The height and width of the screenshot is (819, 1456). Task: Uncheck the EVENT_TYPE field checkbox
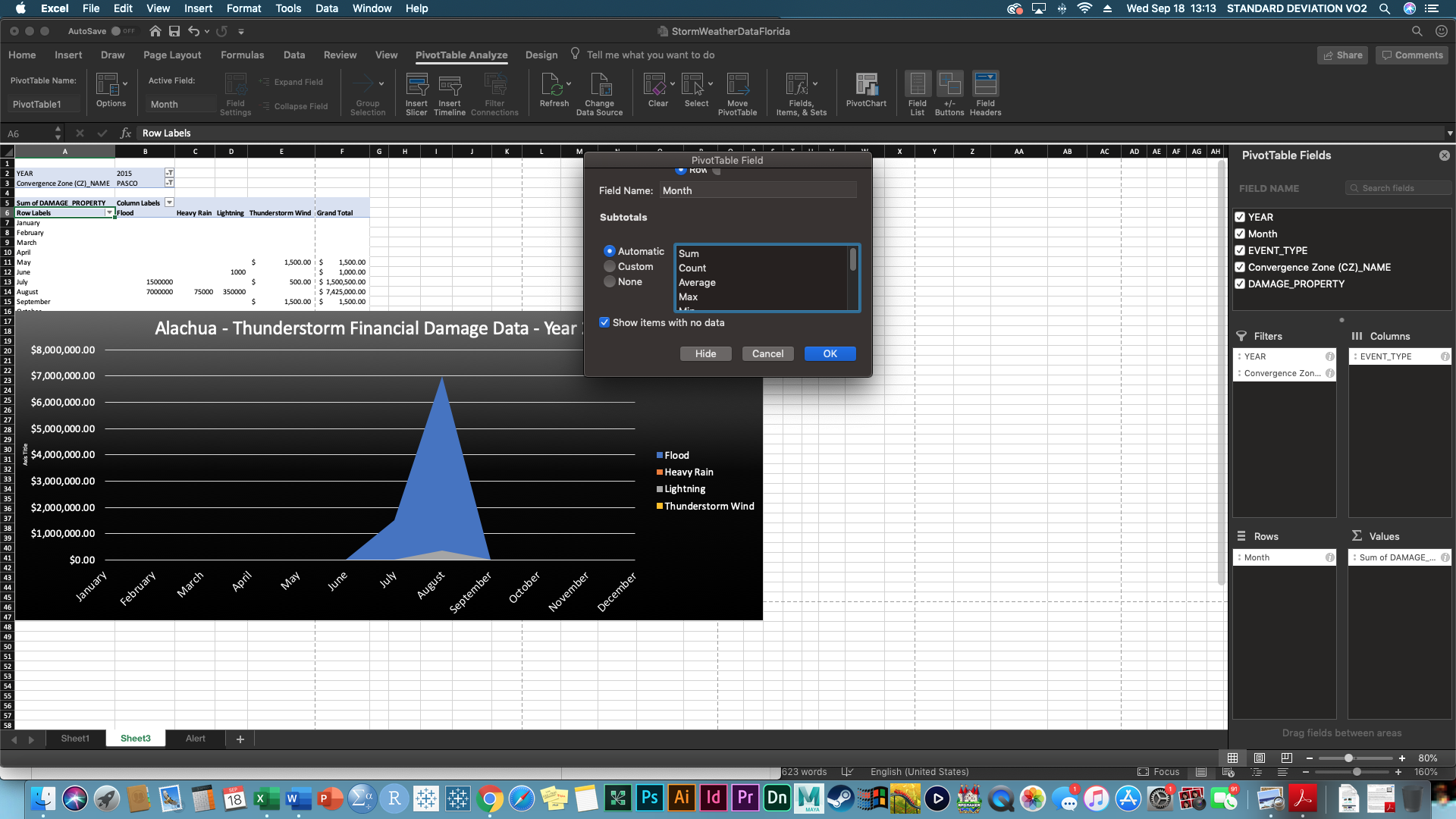click(1240, 250)
